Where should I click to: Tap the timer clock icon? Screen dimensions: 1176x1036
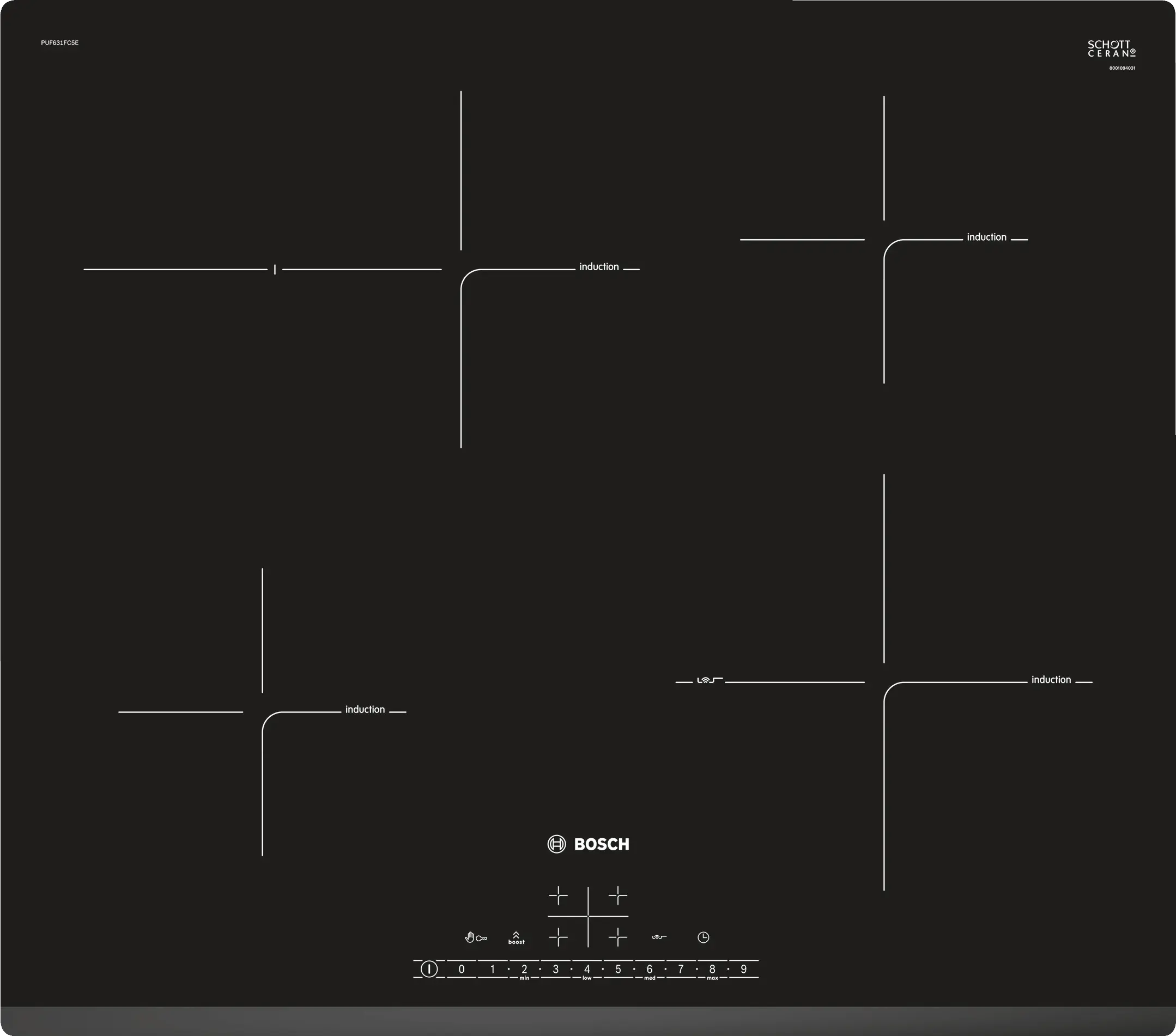703,937
